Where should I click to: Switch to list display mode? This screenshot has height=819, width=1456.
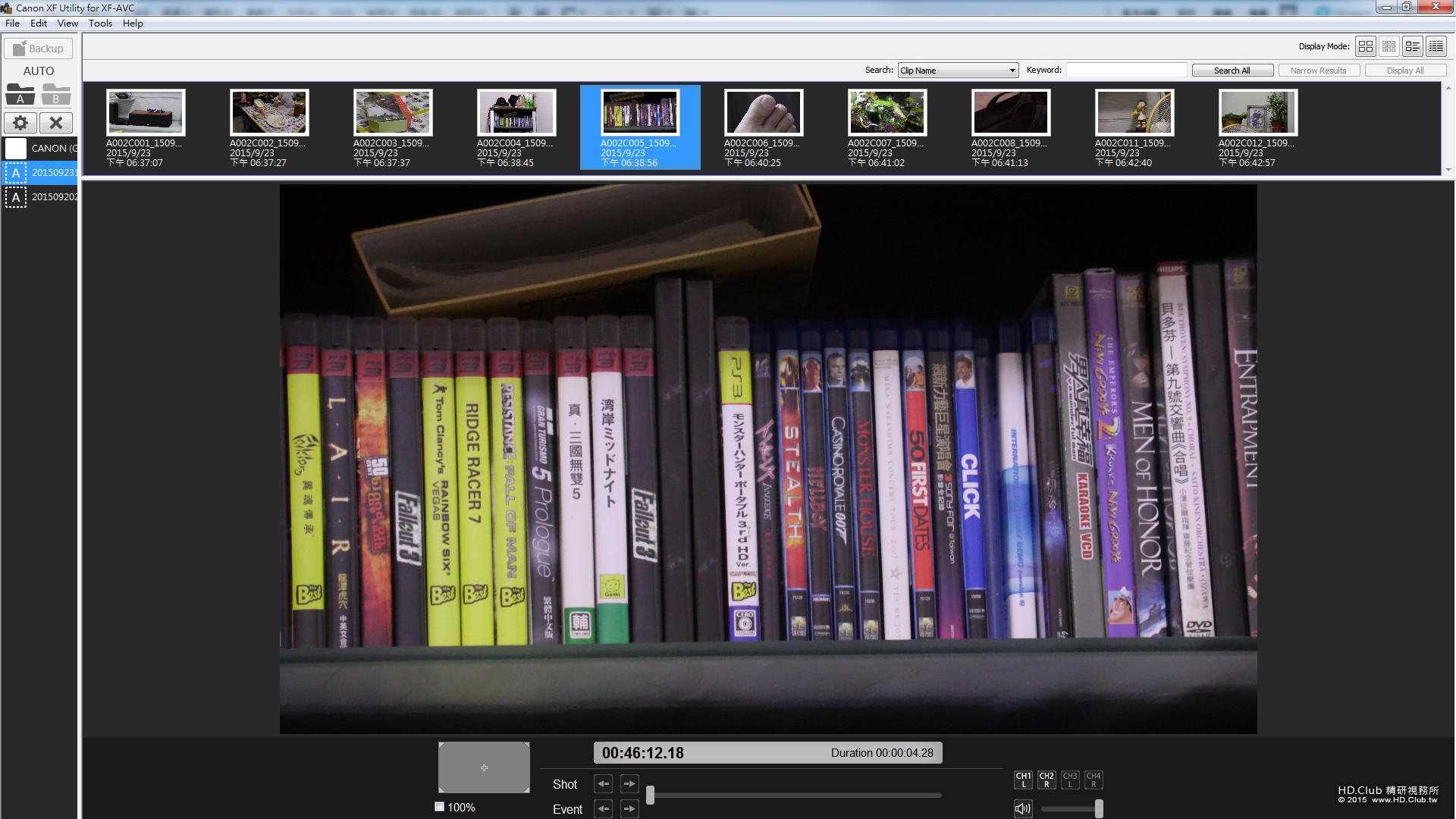click(1436, 46)
